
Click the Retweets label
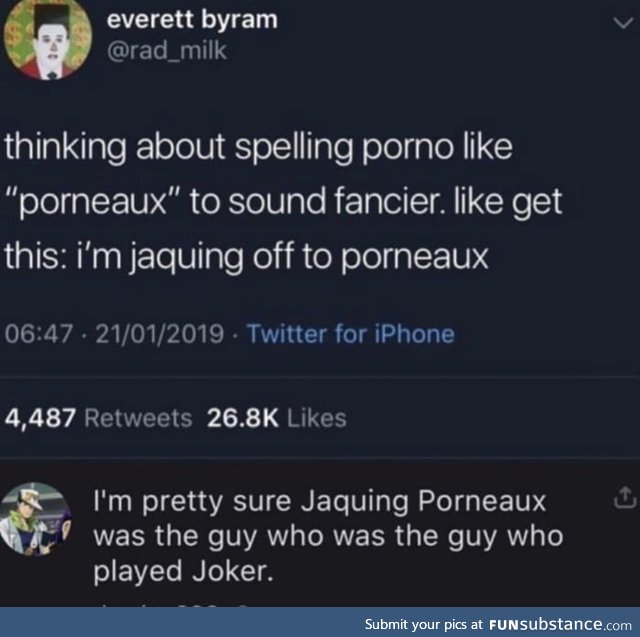[x=138, y=418]
